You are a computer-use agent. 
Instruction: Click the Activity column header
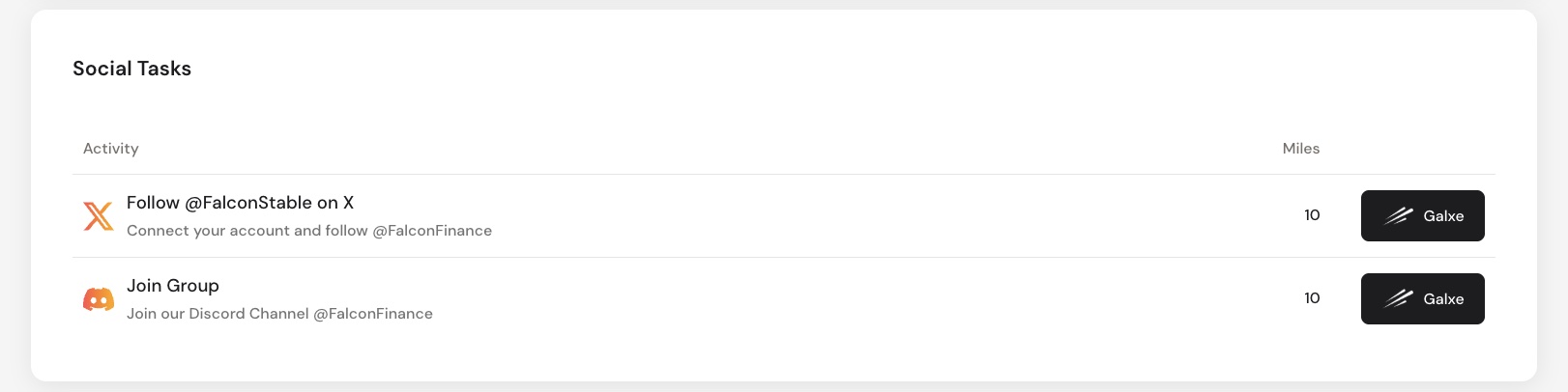pos(111,149)
